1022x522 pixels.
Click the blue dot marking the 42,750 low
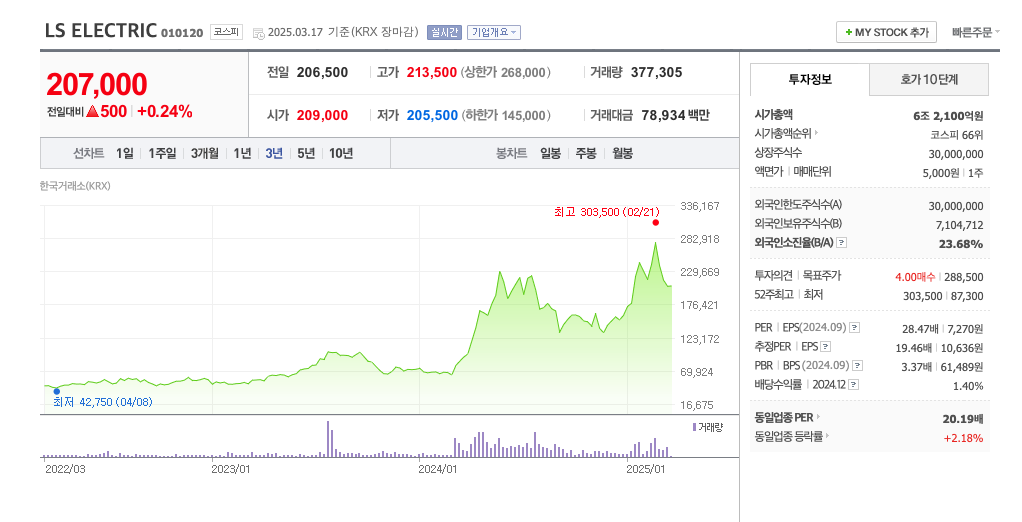point(57,392)
